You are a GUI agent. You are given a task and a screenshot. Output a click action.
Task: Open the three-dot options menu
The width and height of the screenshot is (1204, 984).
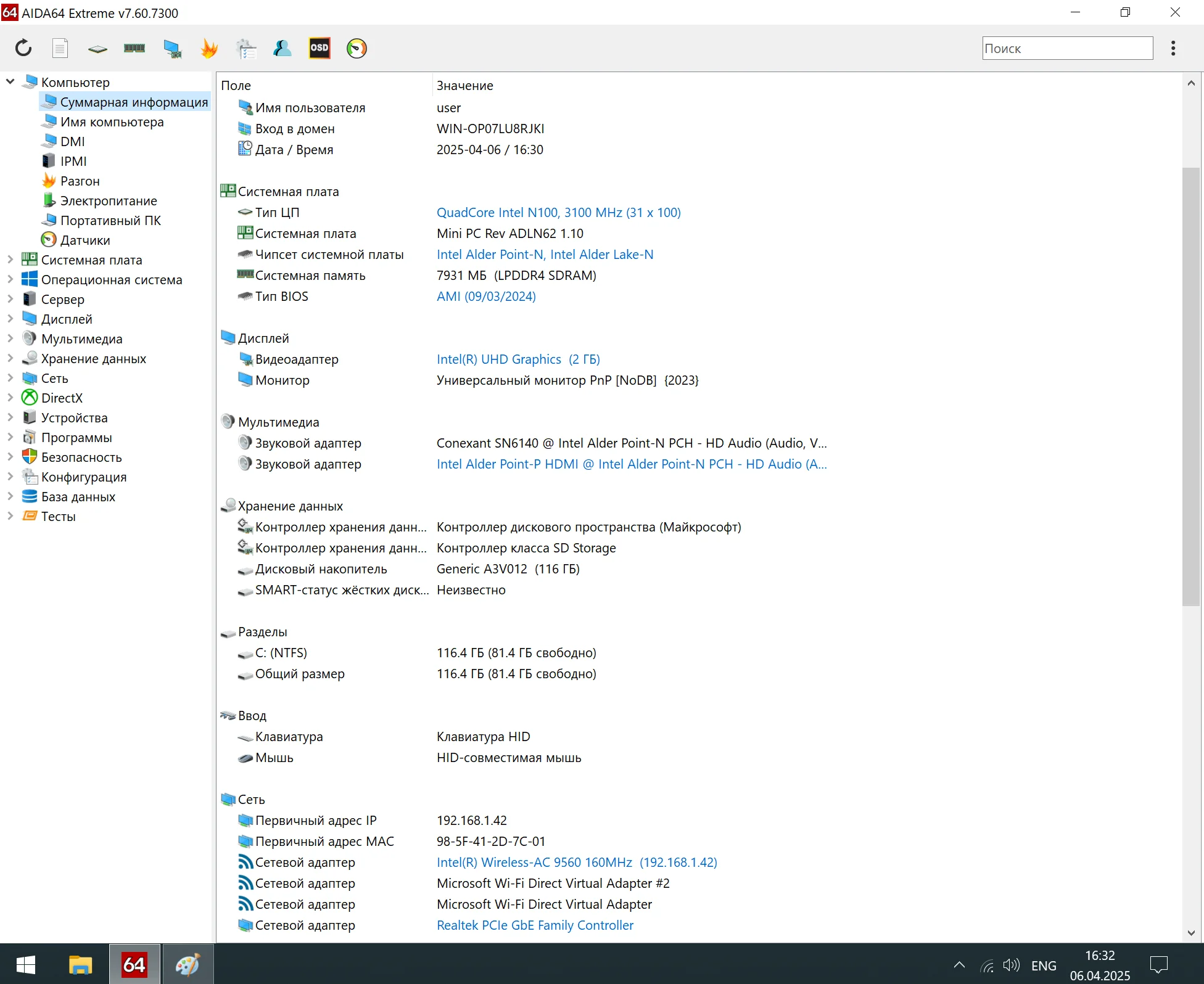click(x=1173, y=48)
